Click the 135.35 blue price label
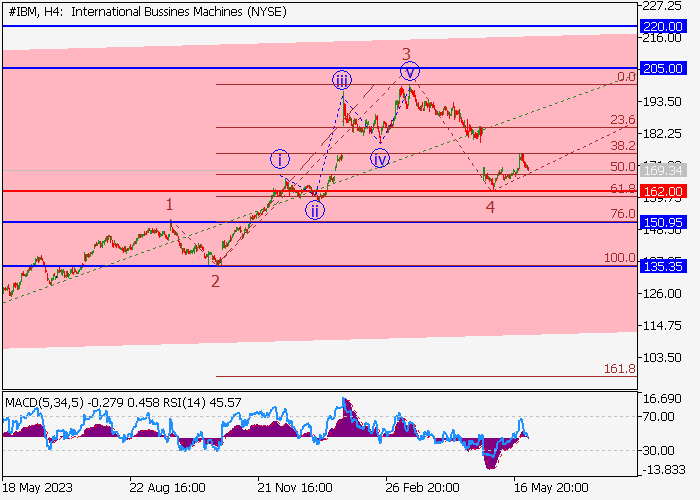Image resolution: width=700 pixels, height=500 pixels. point(663,267)
